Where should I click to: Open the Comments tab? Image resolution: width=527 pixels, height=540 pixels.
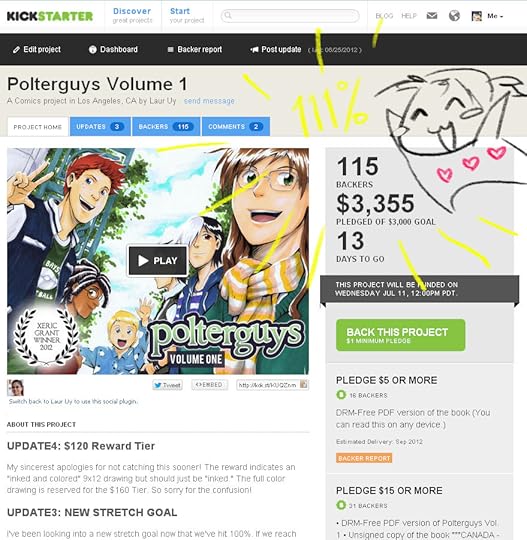point(236,127)
